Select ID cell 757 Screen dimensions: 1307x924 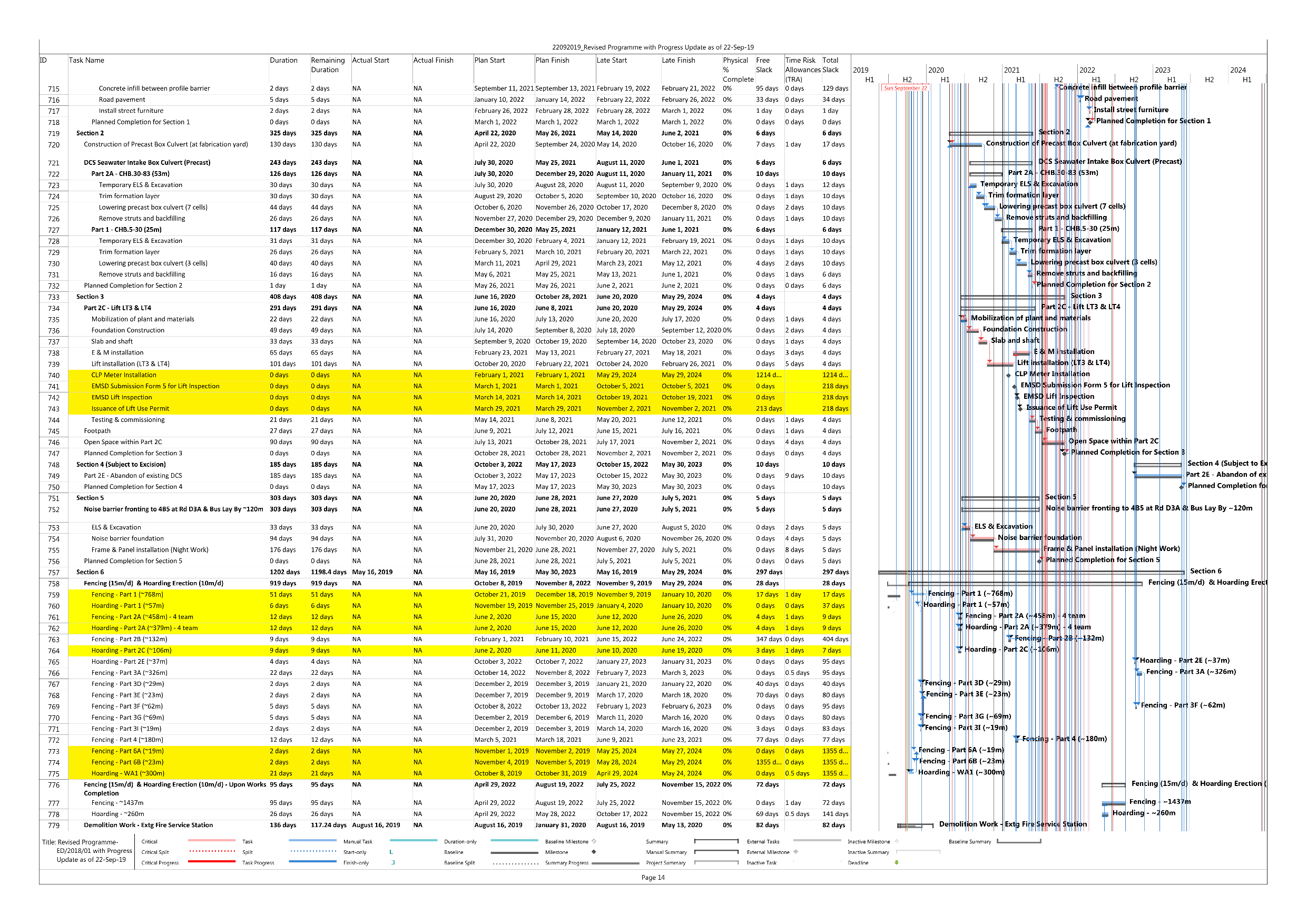54,573
